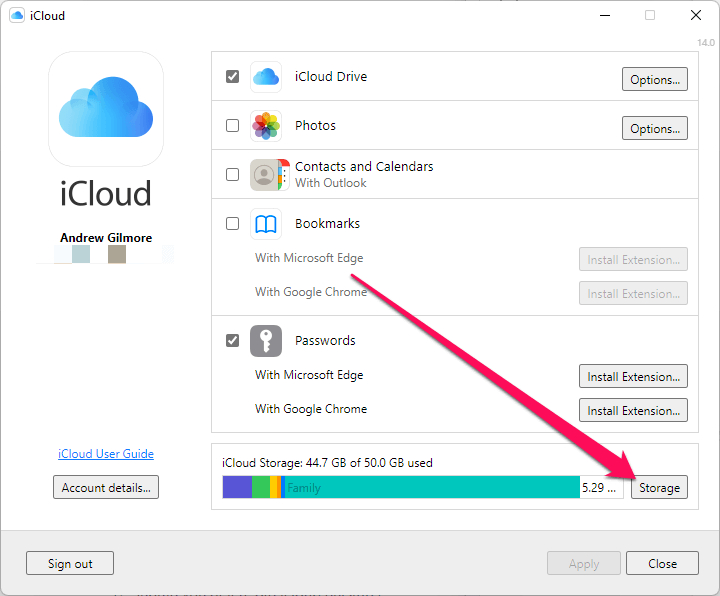The height and width of the screenshot is (596, 720).
Task: Click the Contacts and Calendars label
Action: tap(364, 166)
